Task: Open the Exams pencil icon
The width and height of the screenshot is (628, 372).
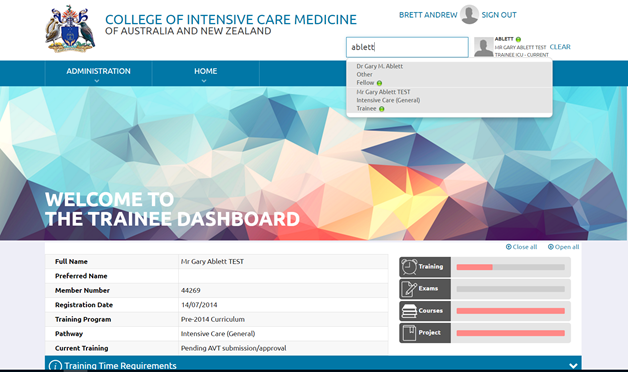Action: point(409,289)
